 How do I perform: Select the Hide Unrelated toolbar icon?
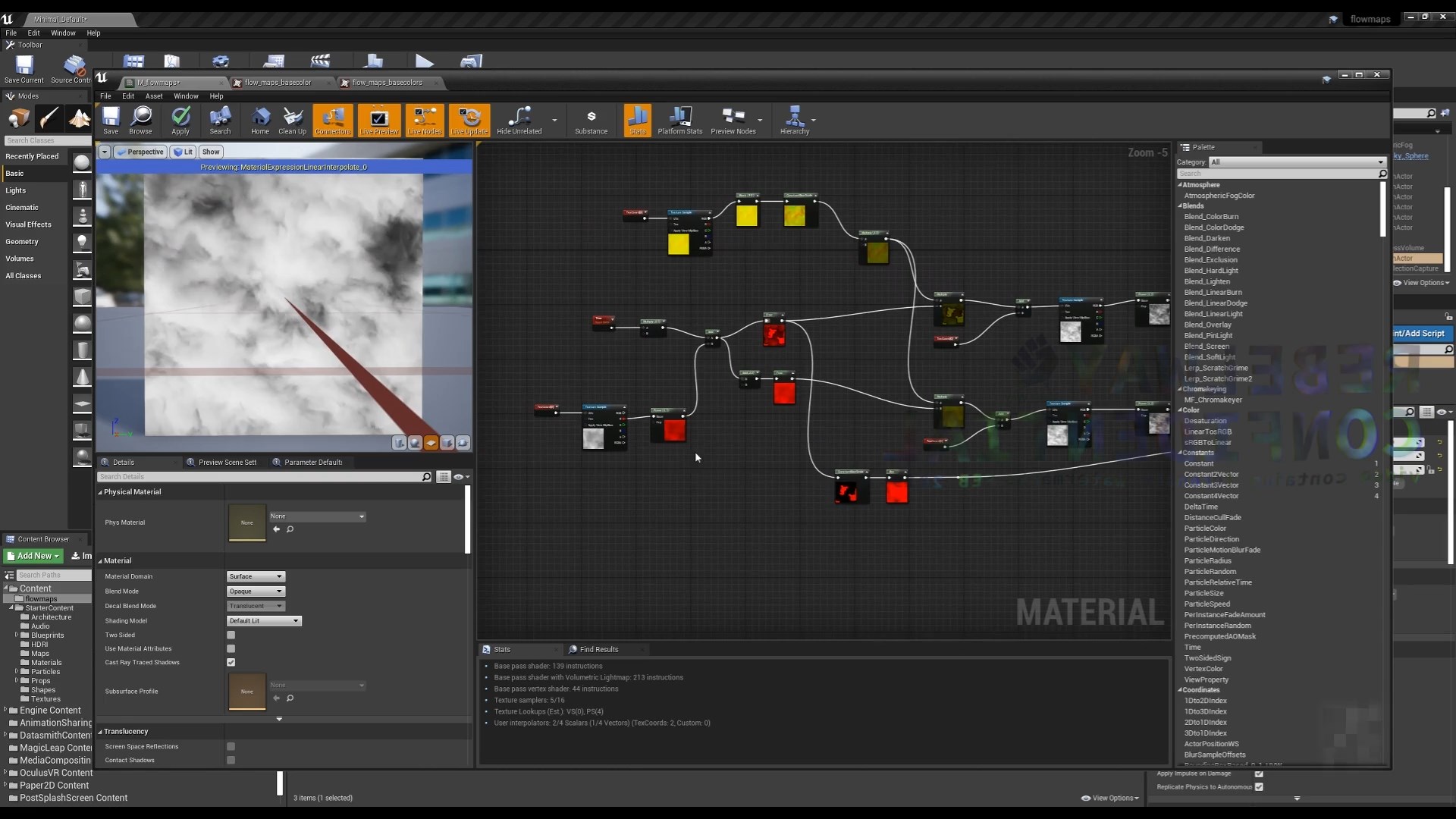coord(519,121)
